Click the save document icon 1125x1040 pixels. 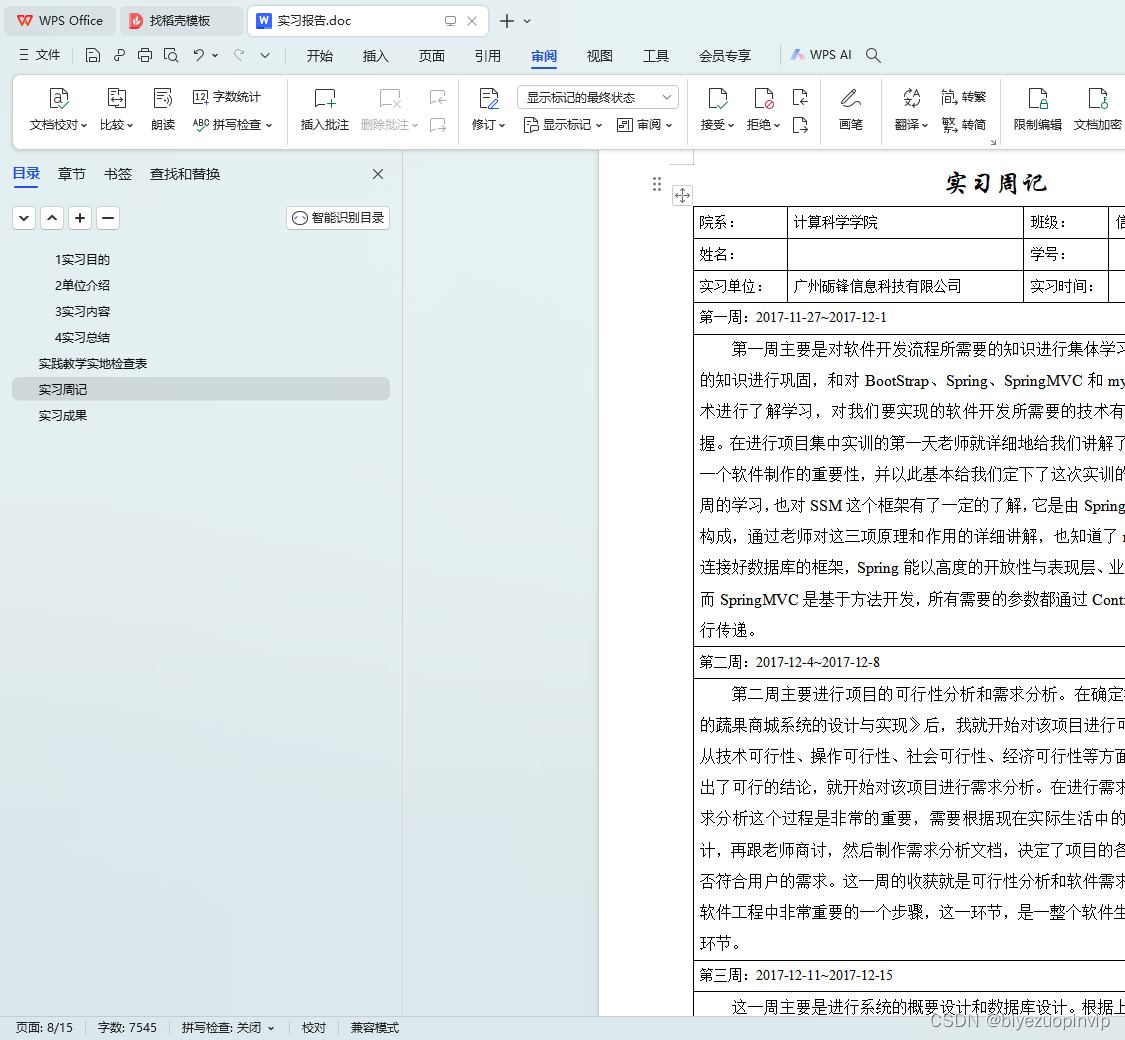click(x=93, y=55)
